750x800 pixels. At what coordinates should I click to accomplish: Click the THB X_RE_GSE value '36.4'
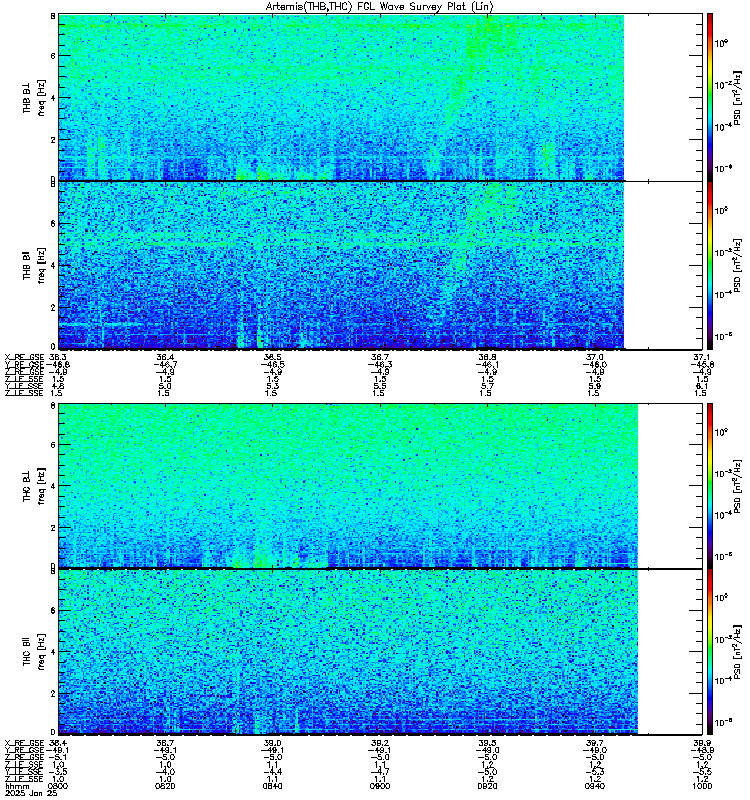[165, 357]
